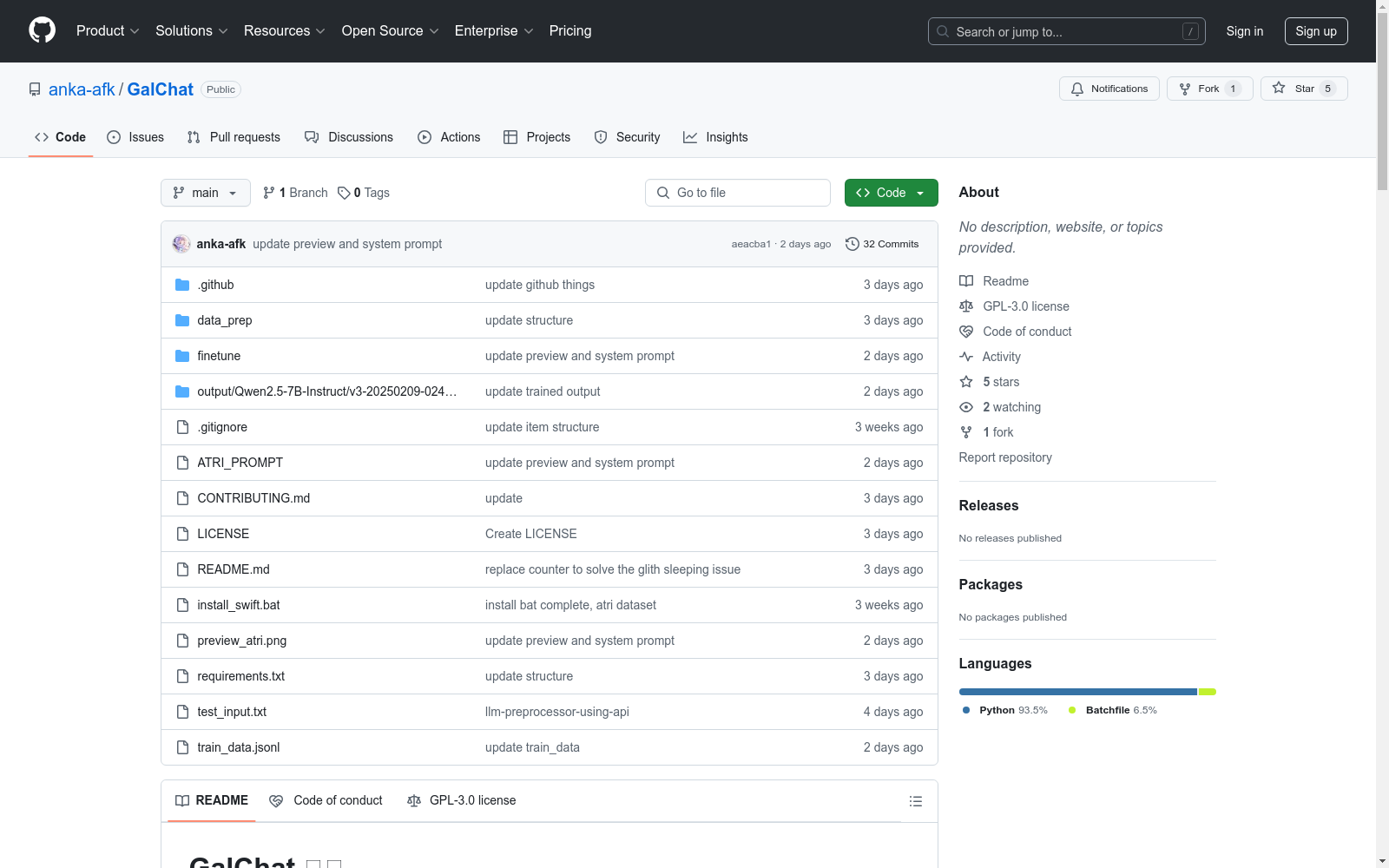The width and height of the screenshot is (1389, 868).
Task: Click the Code of conduct heart icon in About
Action: (x=966, y=332)
